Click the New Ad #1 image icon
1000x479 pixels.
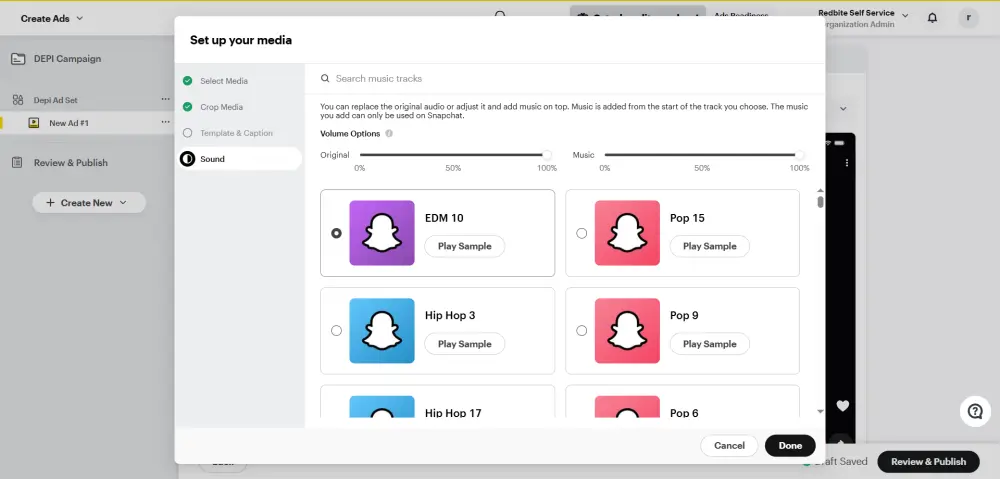coord(34,123)
